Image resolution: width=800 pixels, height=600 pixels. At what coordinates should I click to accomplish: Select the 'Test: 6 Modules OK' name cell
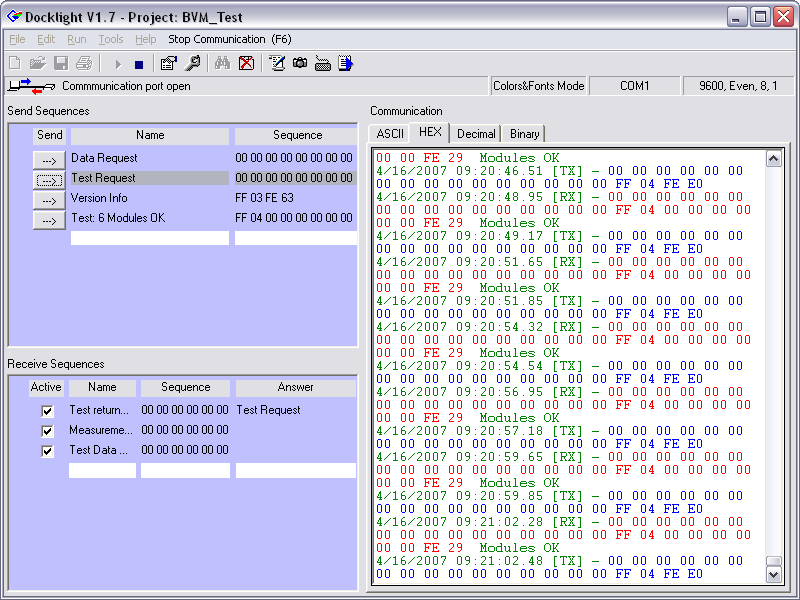point(149,218)
